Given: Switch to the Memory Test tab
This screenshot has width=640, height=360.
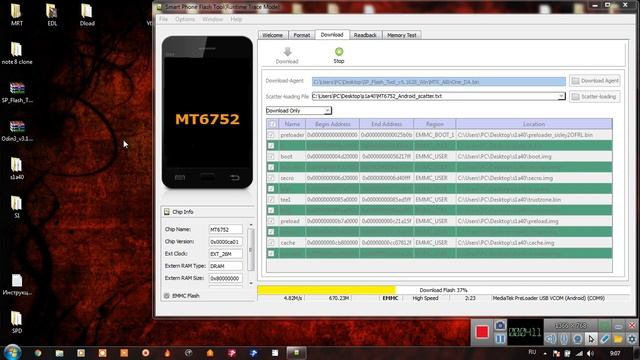Looking at the screenshot, I should pos(402,35).
